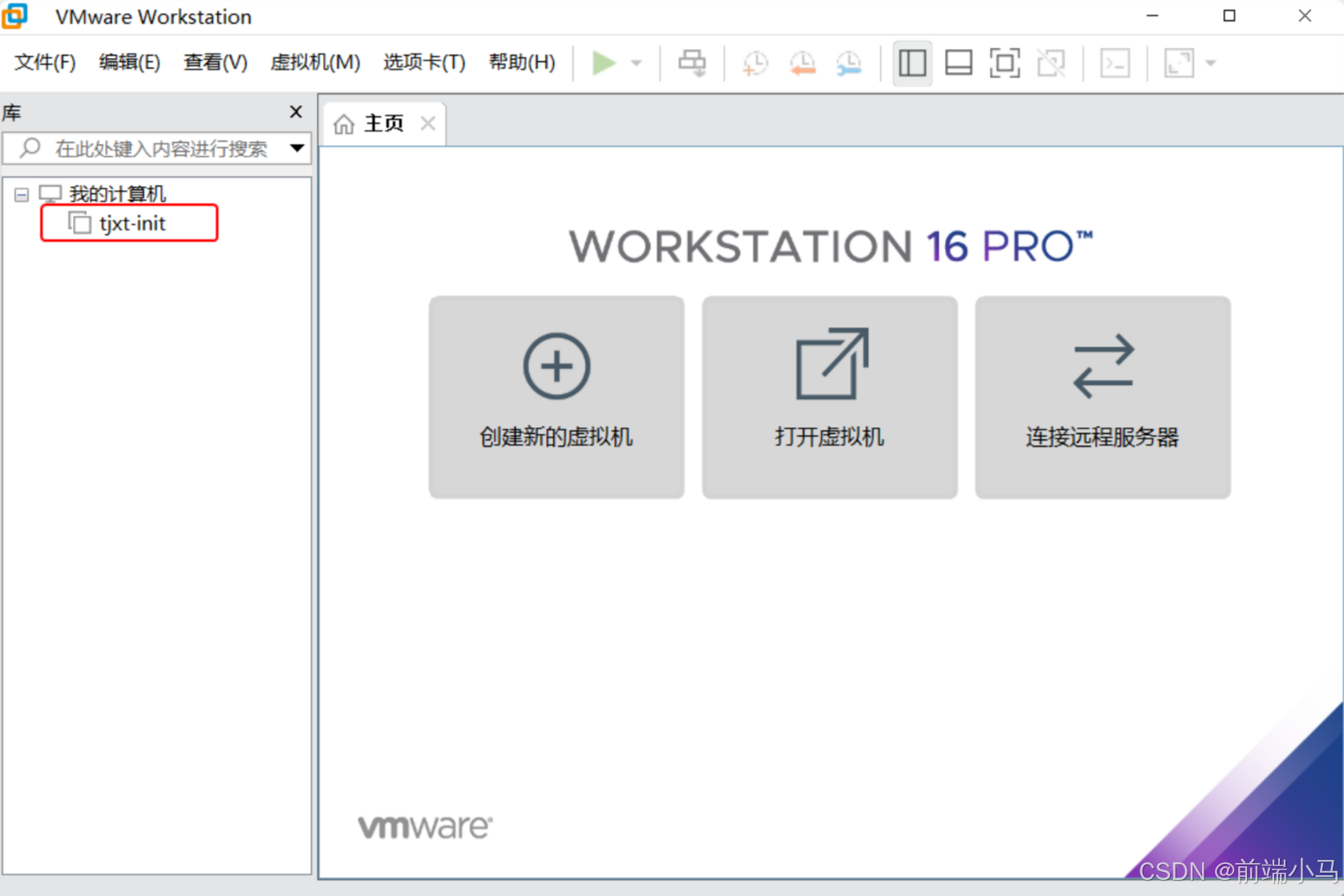Click the full screen mode icon
The image size is (1344, 896).
click(x=1005, y=63)
